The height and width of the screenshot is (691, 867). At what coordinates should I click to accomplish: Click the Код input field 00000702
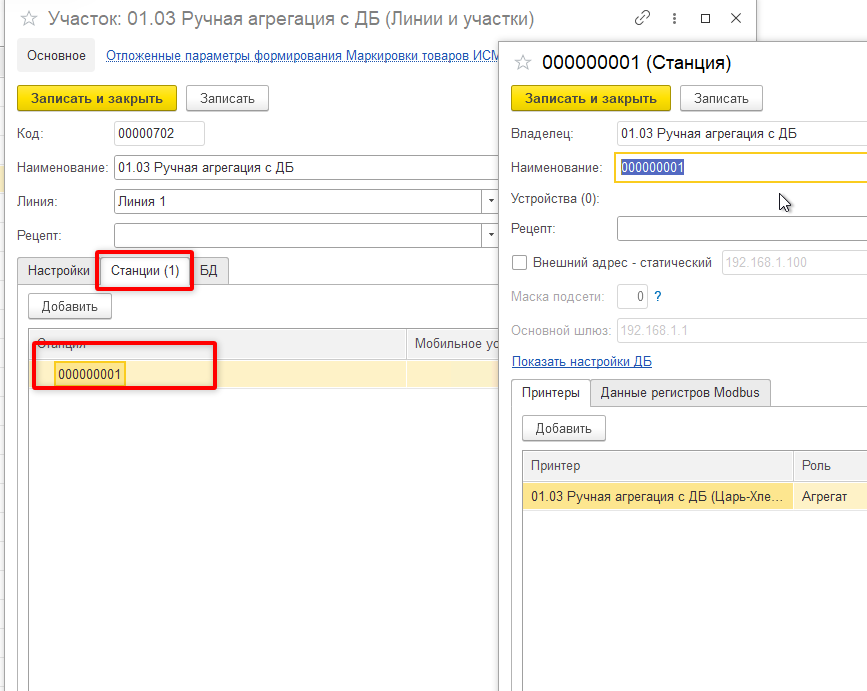[x=159, y=133]
